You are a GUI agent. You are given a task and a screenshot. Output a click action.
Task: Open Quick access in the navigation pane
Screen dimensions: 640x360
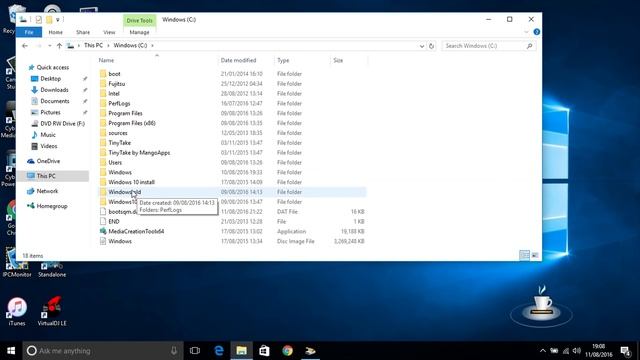(53, 67)
